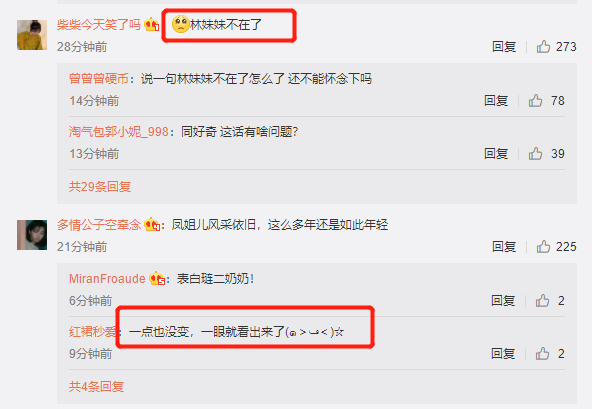
Task: Open MiranFroaude user profile
Action: coord(107,279)
